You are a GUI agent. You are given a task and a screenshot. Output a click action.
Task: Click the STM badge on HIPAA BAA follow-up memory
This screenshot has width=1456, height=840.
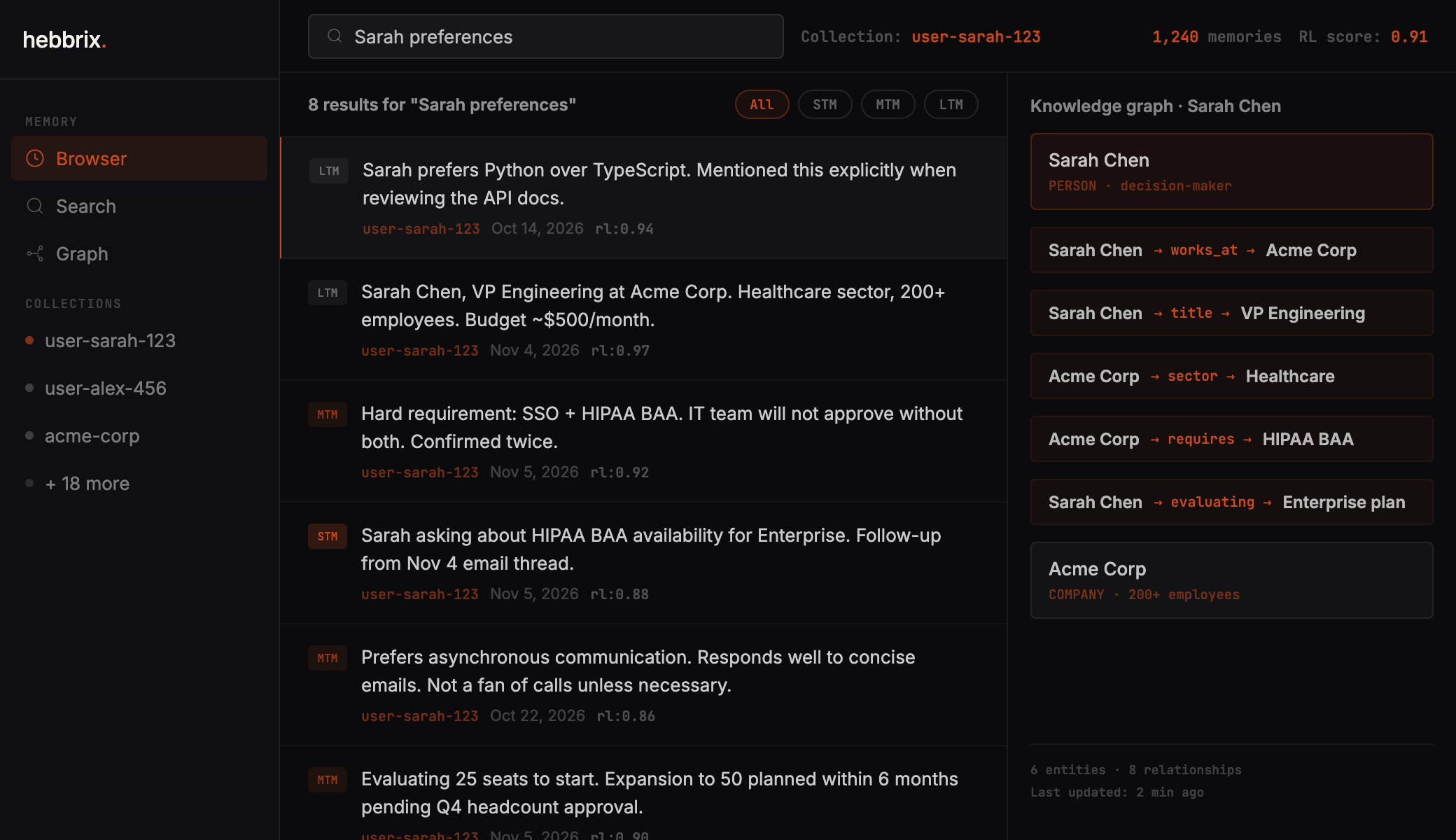point(328,536)
